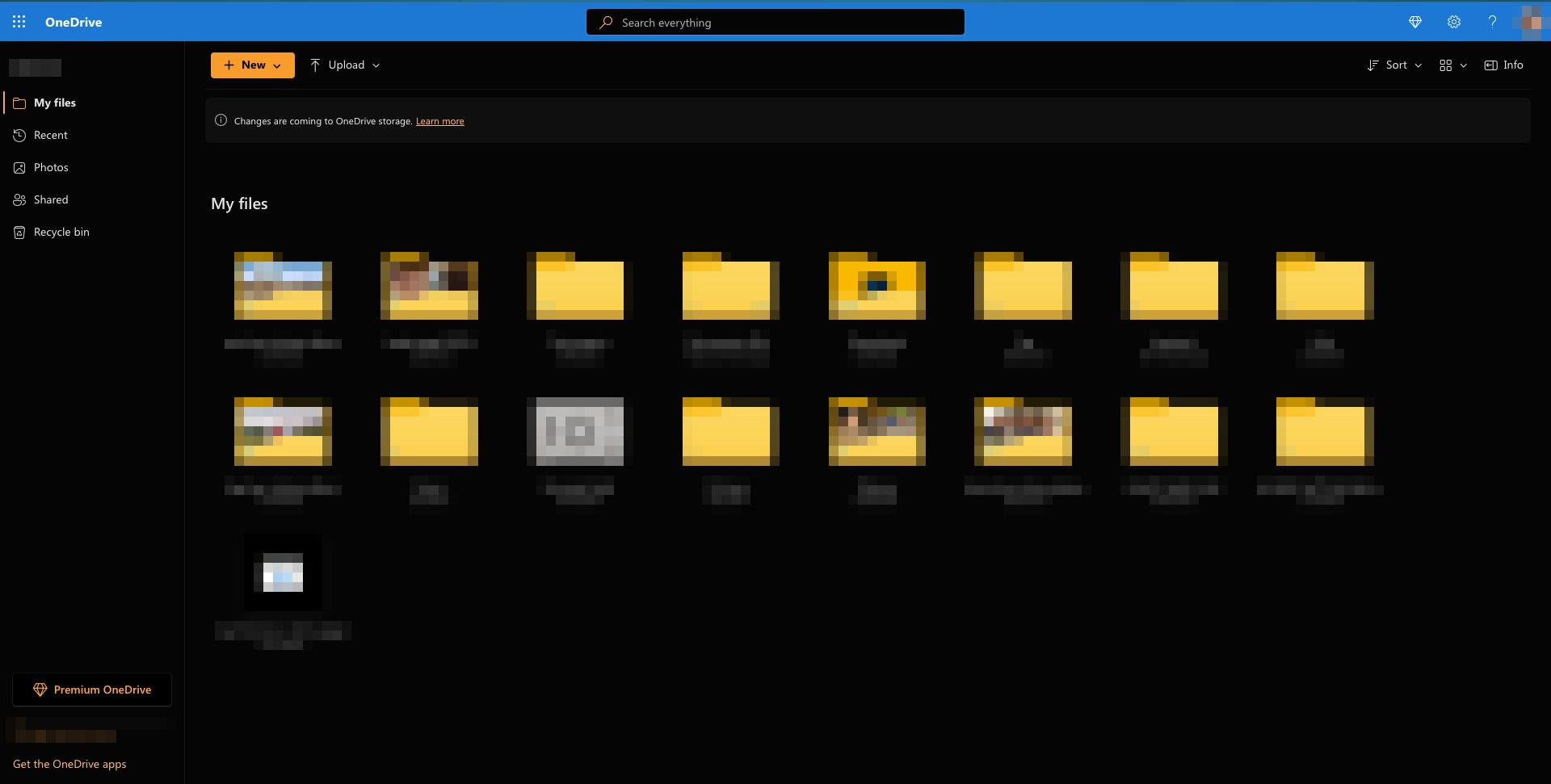Screen dimensions: 1551x784
Task: Click the My files heading text
Action: click(x=239, y=203)
